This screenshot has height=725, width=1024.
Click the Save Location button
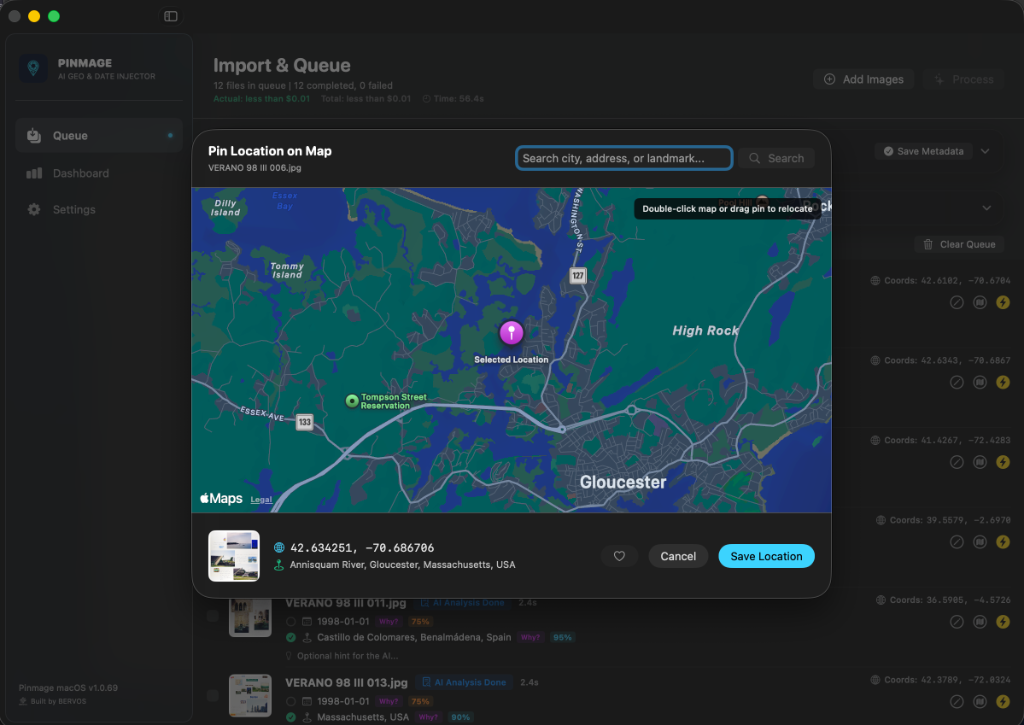tap(766, 556)
